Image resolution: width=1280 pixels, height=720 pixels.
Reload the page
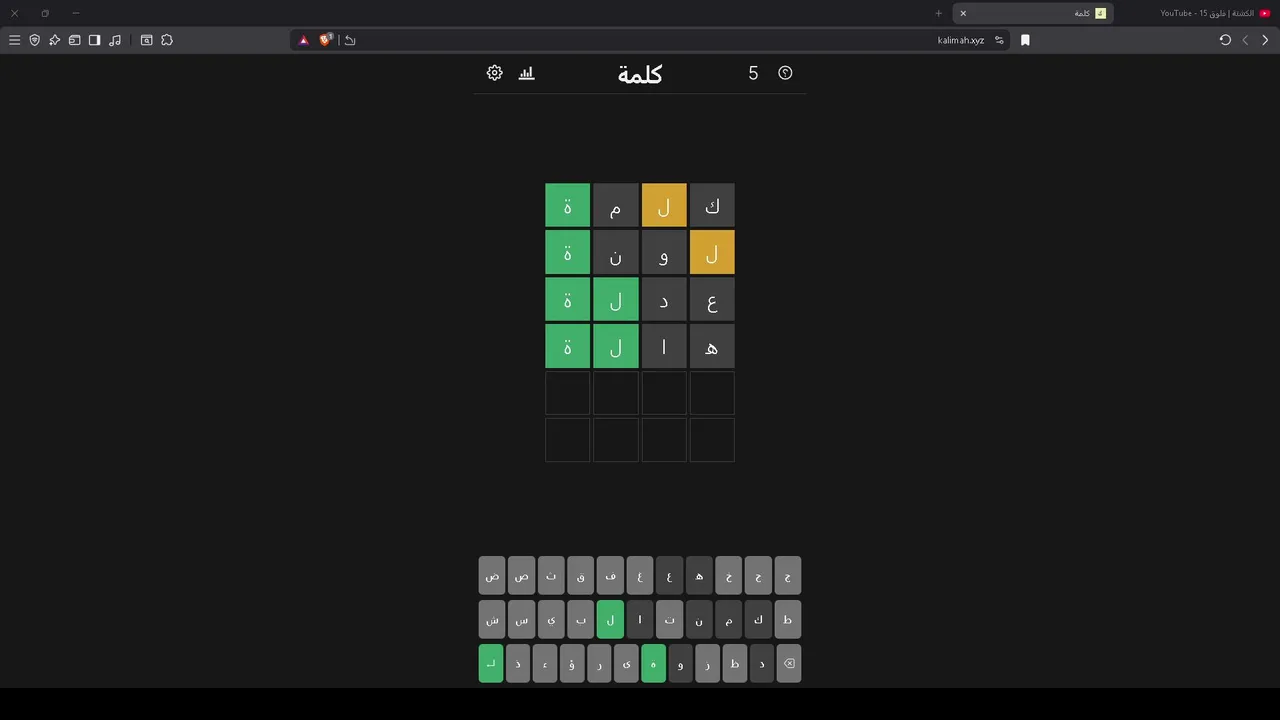(1225, 40)
